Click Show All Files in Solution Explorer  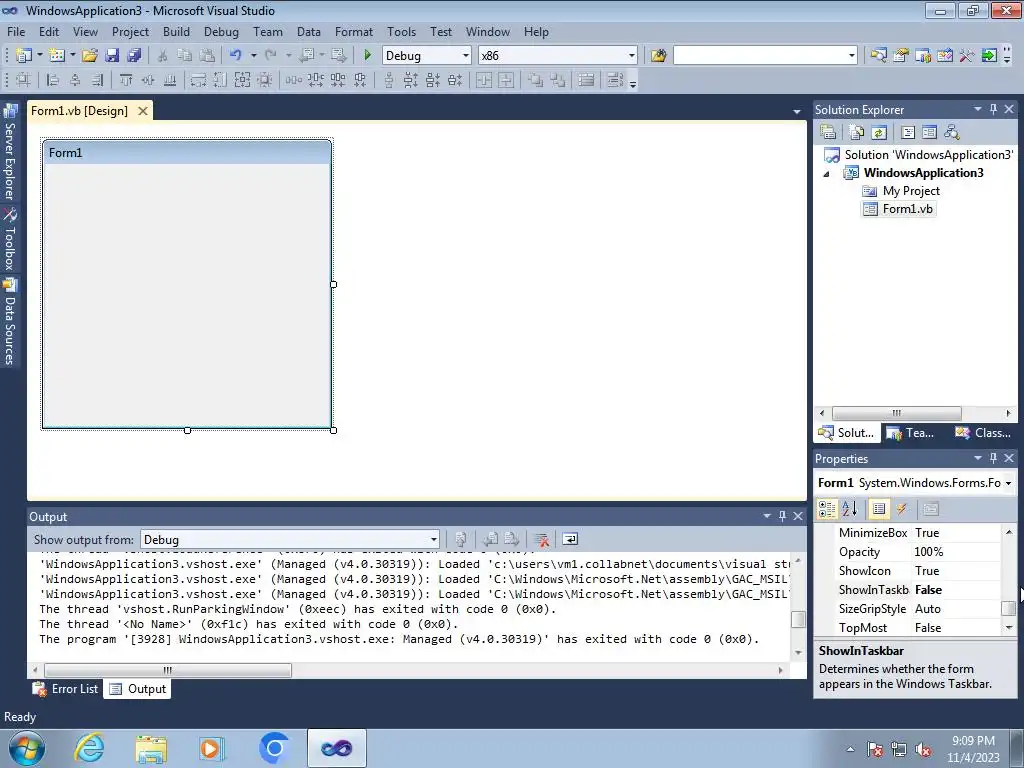coord(857,133)
